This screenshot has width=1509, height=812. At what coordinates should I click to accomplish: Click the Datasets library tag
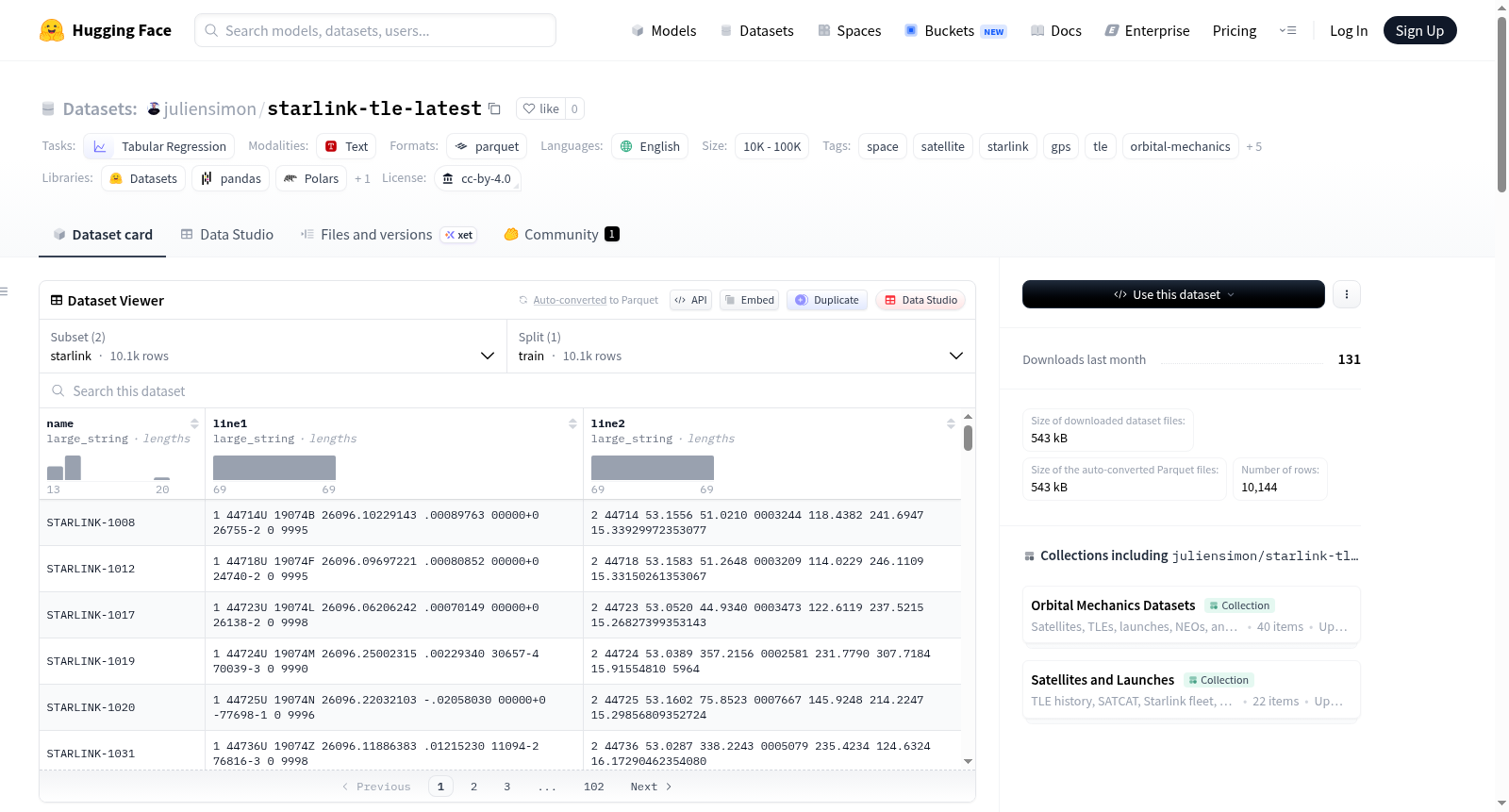(x=143, y=178)
